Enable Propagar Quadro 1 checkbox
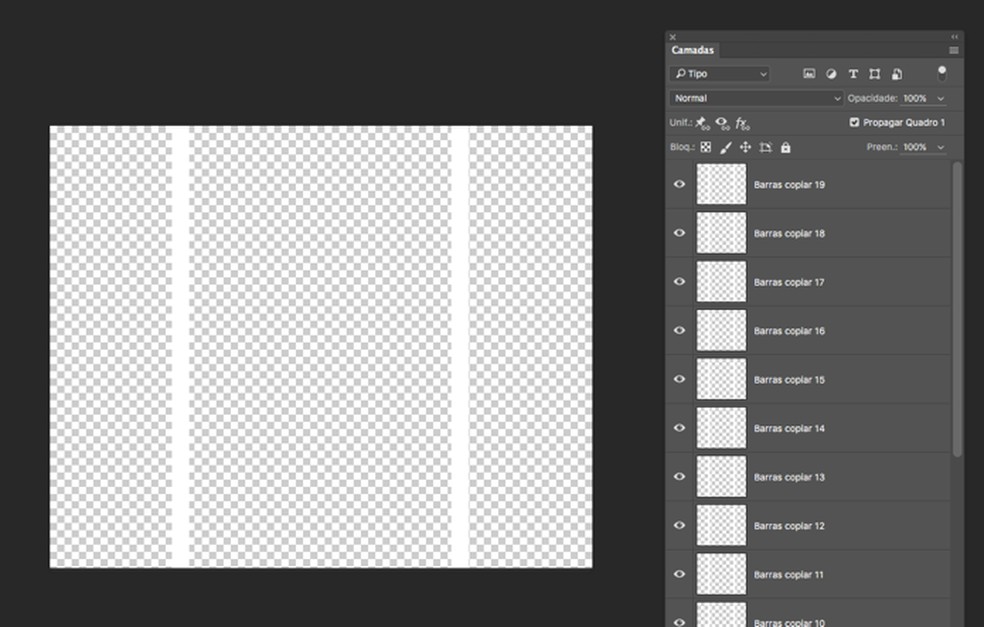984x627 pixels. (854, 122)
